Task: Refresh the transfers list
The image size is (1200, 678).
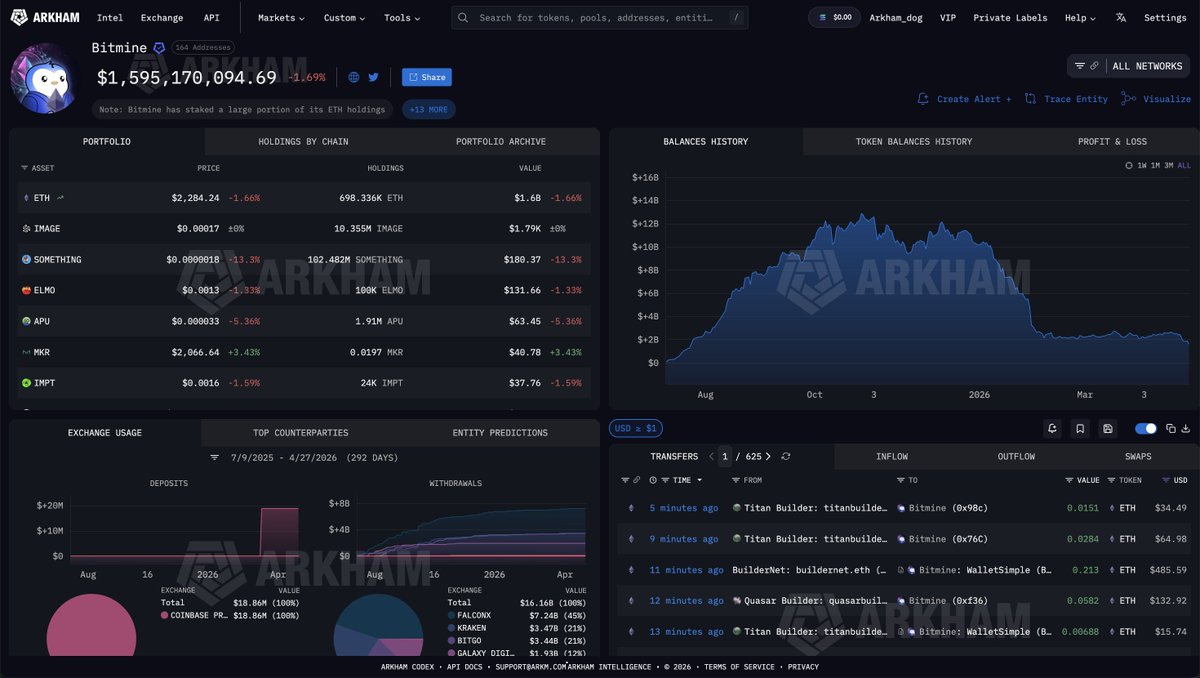Action: tap(786, 456)
